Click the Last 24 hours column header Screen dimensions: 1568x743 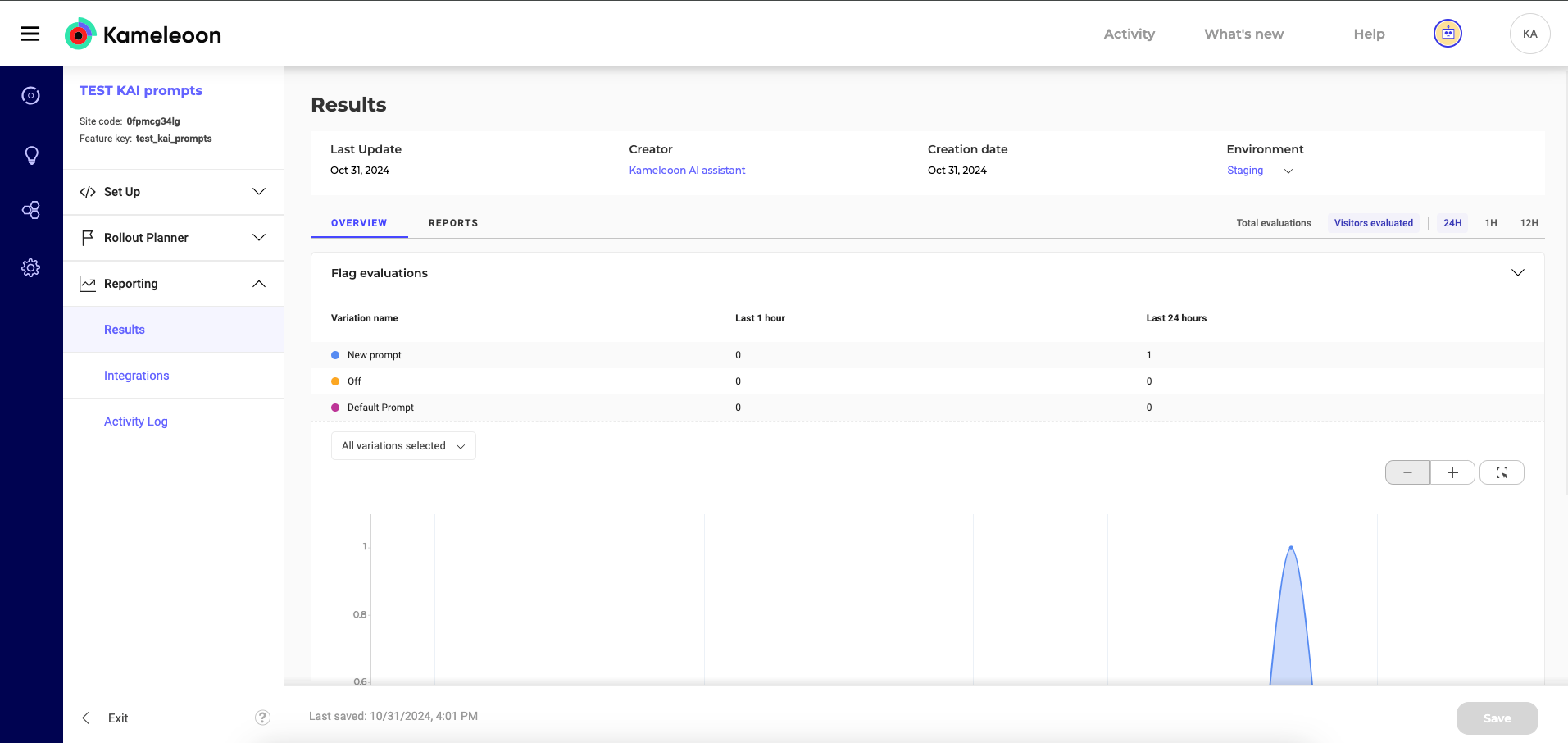pyautogui.click(x=1176, y=318)
